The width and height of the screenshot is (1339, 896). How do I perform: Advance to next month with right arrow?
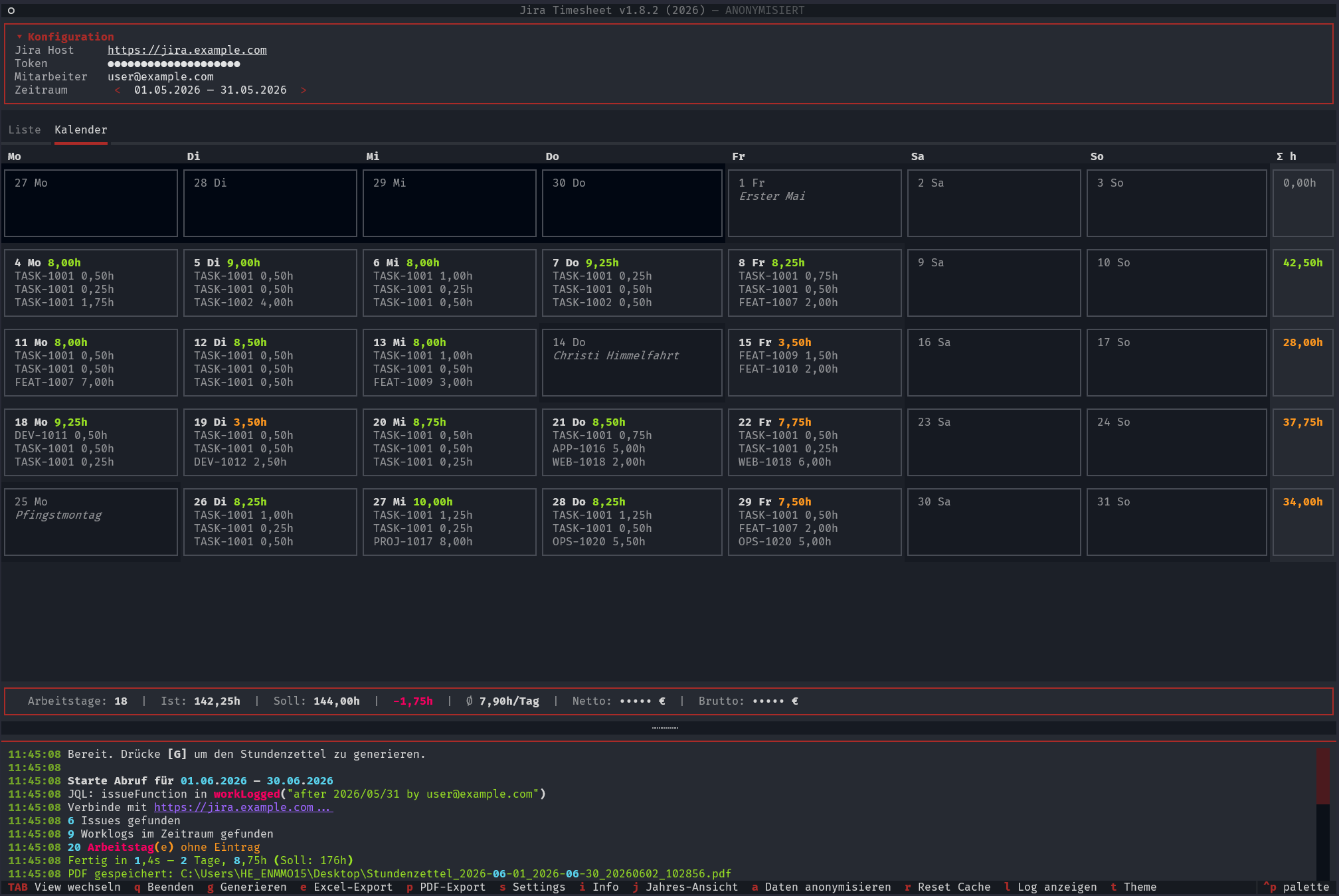(x=304, y=90)
